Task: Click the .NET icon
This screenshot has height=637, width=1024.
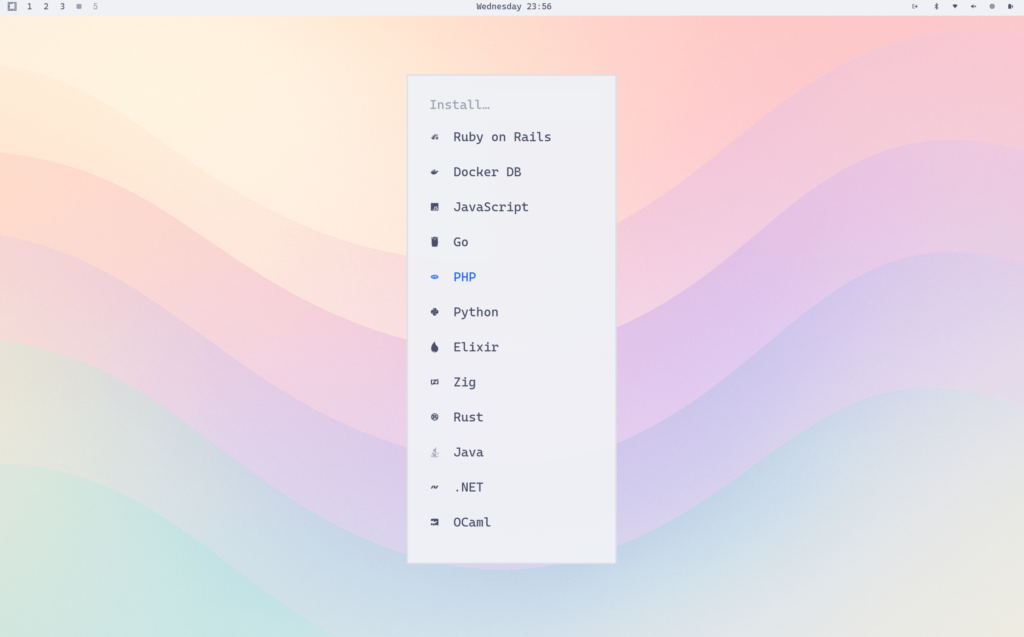Action: pyautogui.click(x=435, y=487)
